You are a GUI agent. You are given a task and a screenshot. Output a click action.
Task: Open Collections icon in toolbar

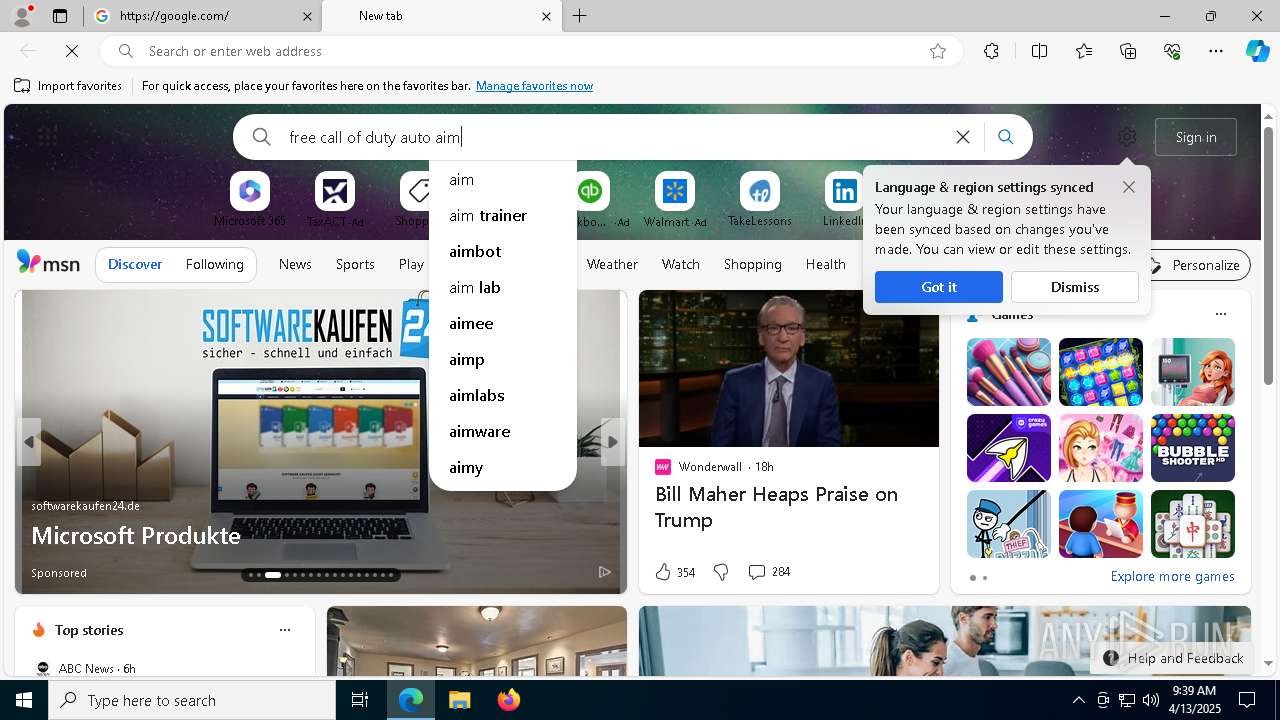[x=1128, y=51]
